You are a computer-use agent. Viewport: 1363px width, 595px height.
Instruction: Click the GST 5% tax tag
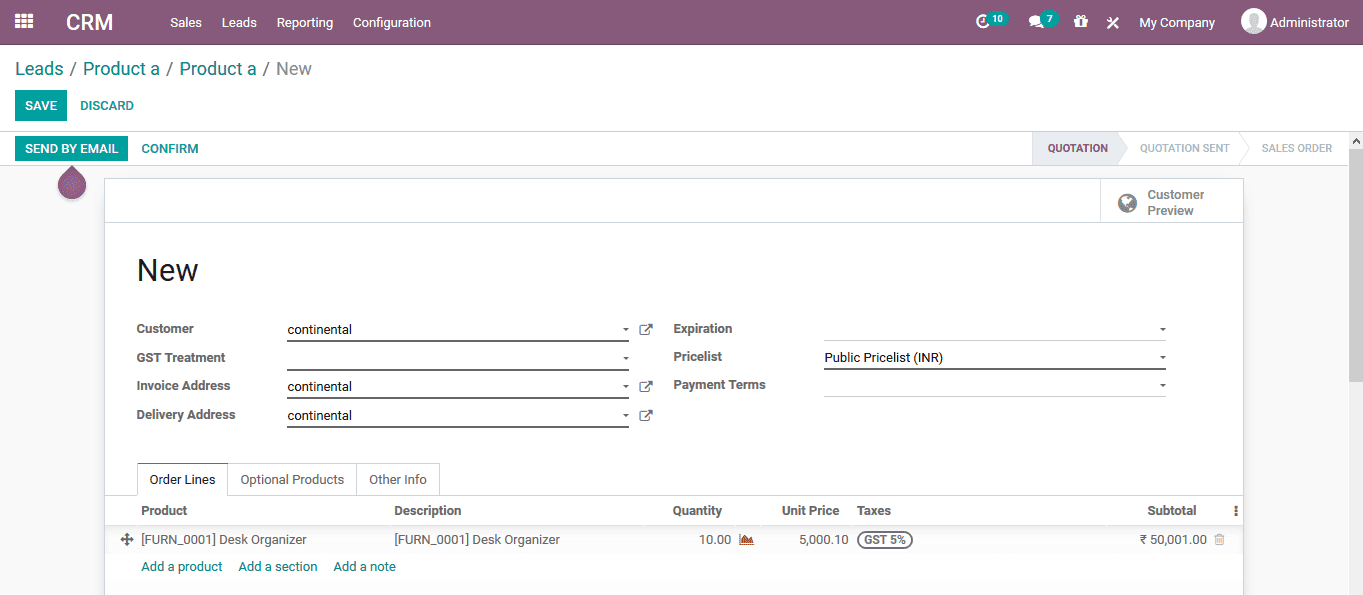point(884,538)
